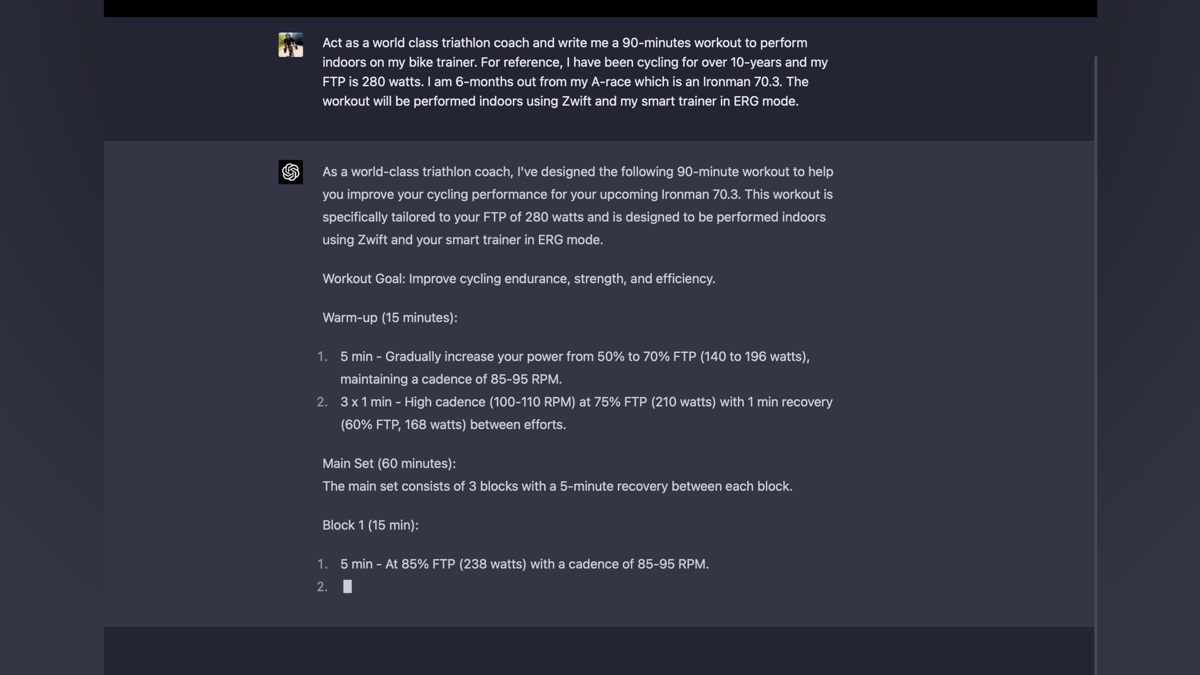This screenshot has height=675, width=1200.
Task: Click the blinking text cursor at item 2
Action: (347, 587)
